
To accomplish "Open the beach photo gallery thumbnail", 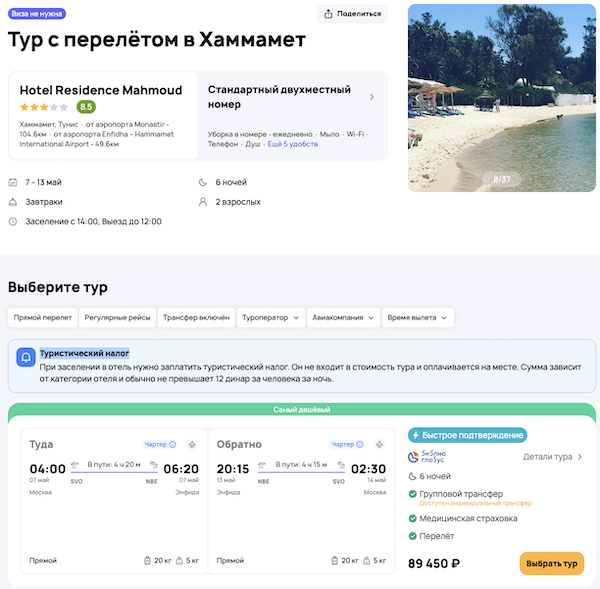I will (501, 98).
